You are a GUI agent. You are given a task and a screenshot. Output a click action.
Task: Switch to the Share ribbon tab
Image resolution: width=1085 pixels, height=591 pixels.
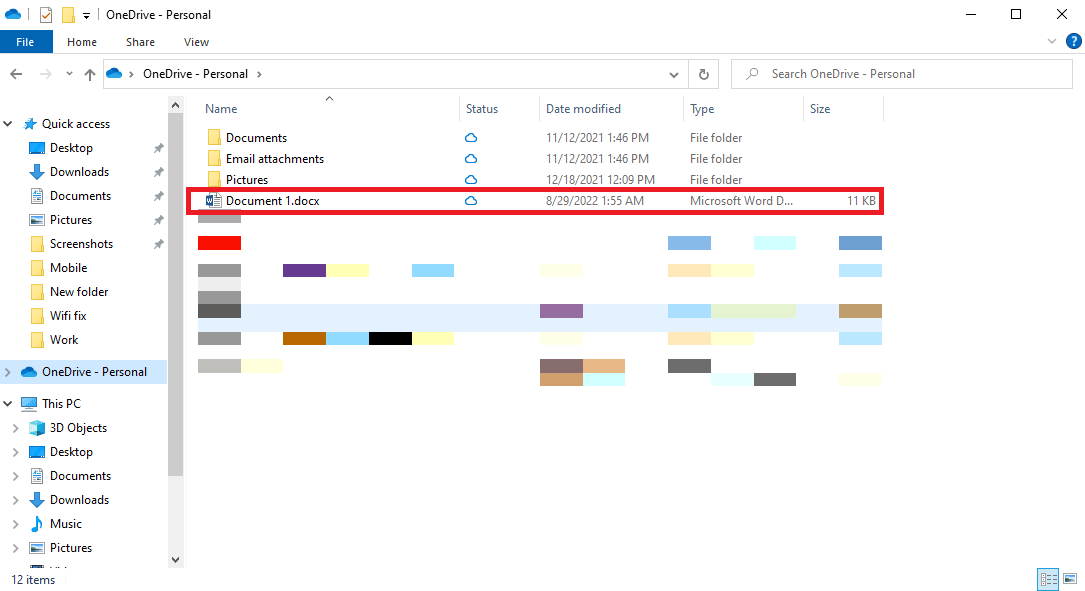(140, 42)
